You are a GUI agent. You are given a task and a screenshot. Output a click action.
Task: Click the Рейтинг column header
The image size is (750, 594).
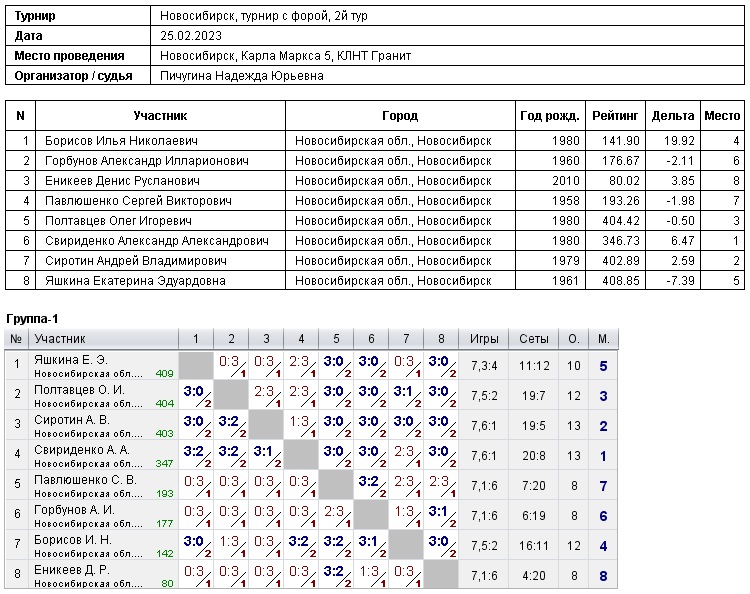click(615, 116)
